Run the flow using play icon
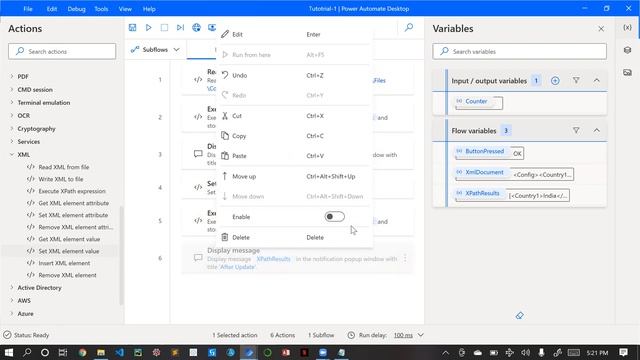The width and height of the screenshot is (640, 360). click(x=149, y=27)
